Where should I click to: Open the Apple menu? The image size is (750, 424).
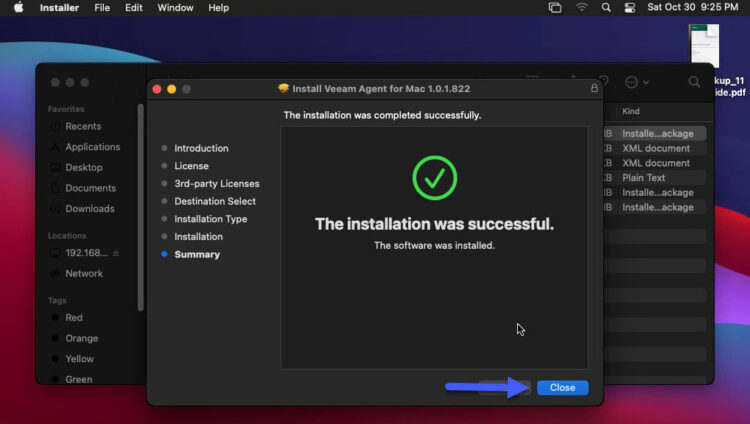pyautogui.click(x=19, y=8)
